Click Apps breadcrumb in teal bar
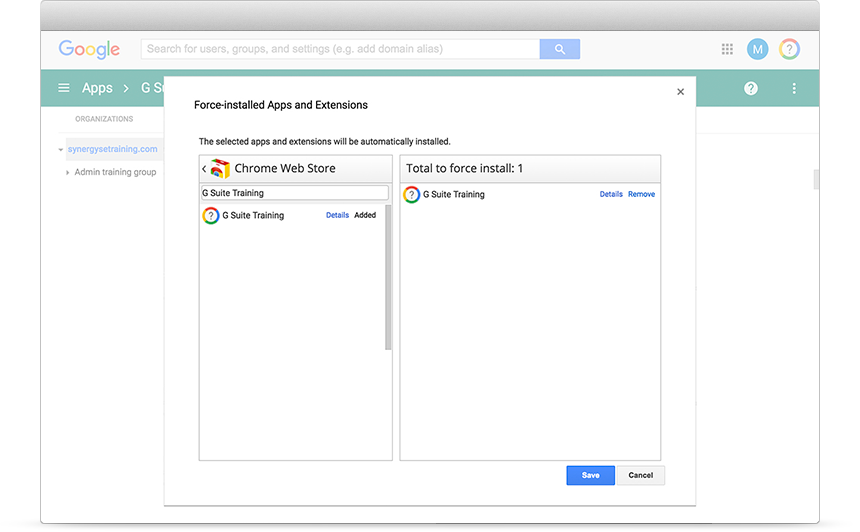Image resolution: width=860 pixels, height=532 pixels. (x=97, y=88)
